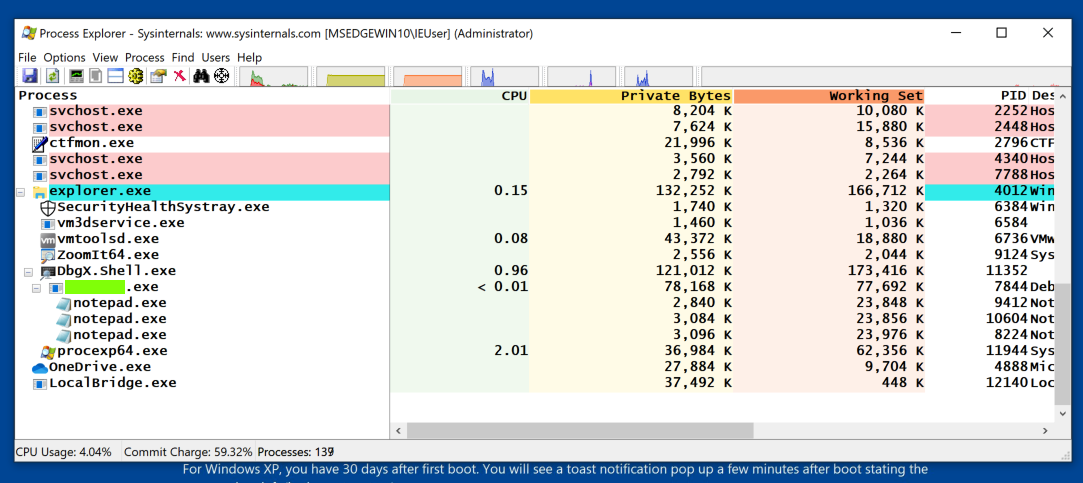
Task: Click the horizontal scrollbar right arrow
Action: tap(1045, 430)
